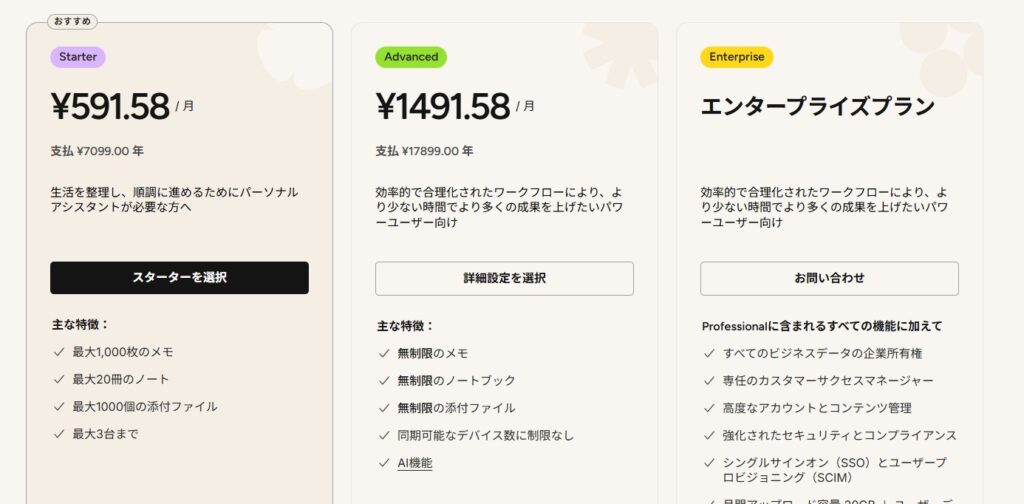Click checkmark icon beside 最大20冊のノート
This screenshot has height=504, width=1024.
point(58,379)
